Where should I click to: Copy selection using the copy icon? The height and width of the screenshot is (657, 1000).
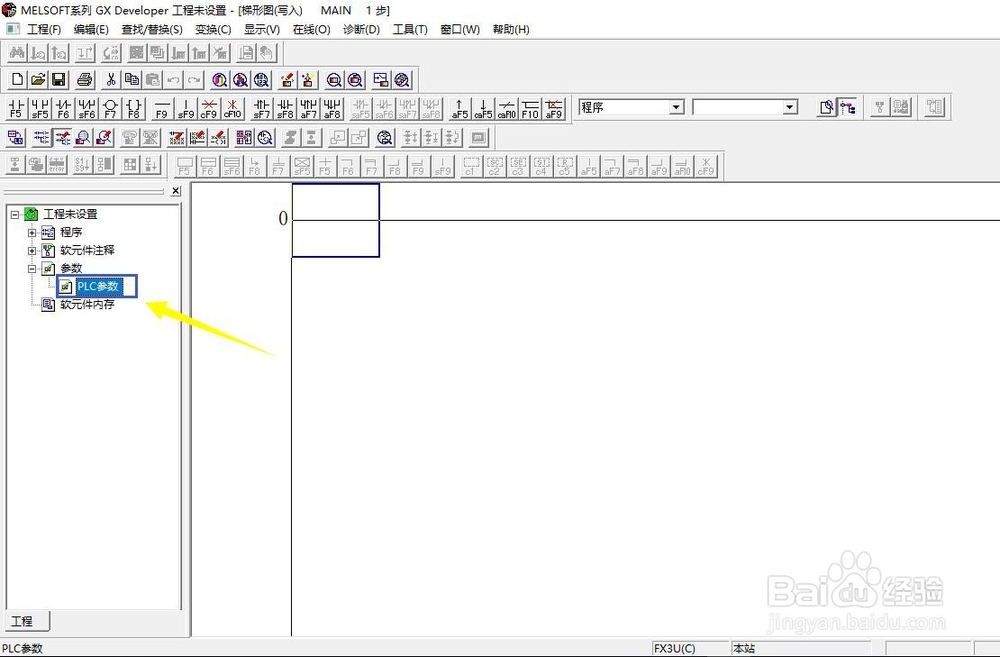click(131, 80)
